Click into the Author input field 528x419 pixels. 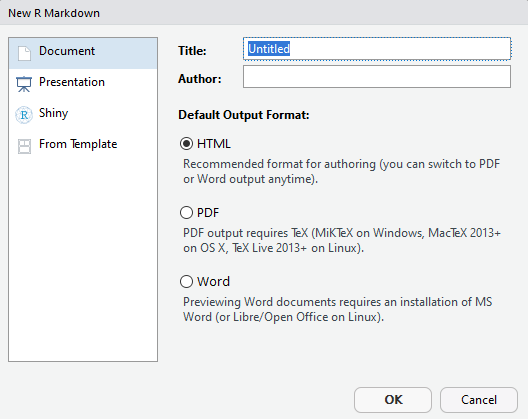point(377,76)
